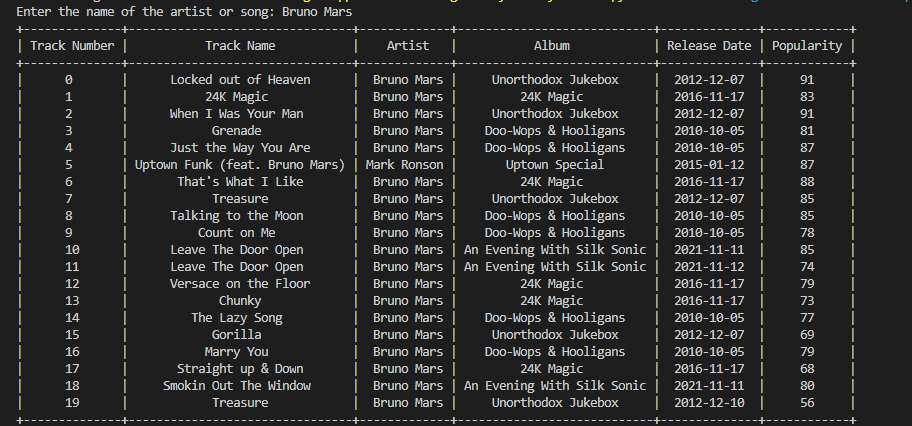Click the "Popularity" column header

pyautogui.click(x=807, y=45)
